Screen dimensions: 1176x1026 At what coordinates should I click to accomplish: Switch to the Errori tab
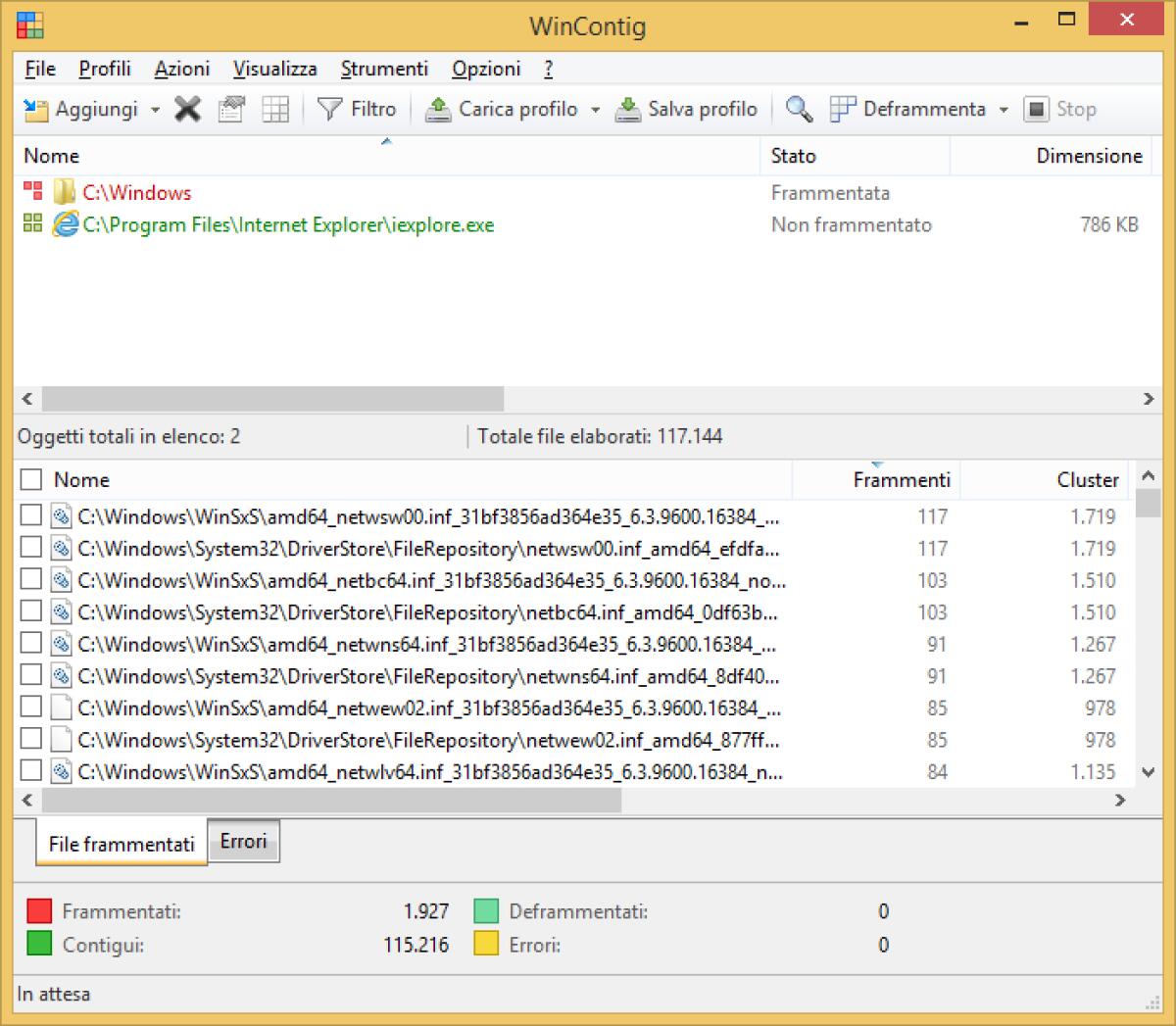click(243, 841)
